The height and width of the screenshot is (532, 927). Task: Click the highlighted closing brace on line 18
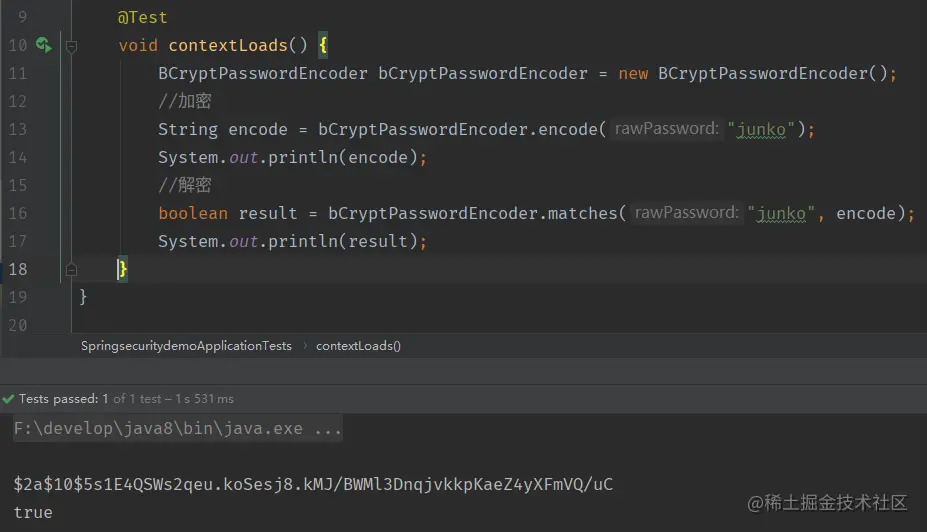point(122,270)
